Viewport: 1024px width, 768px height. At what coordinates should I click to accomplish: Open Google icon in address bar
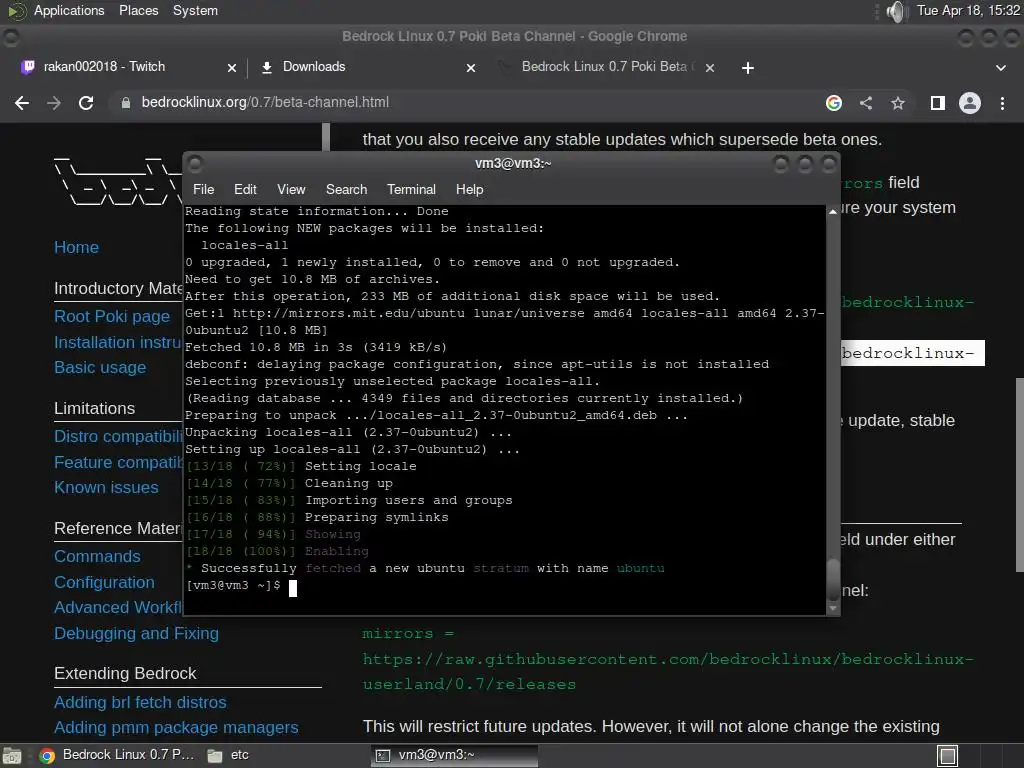834,103
